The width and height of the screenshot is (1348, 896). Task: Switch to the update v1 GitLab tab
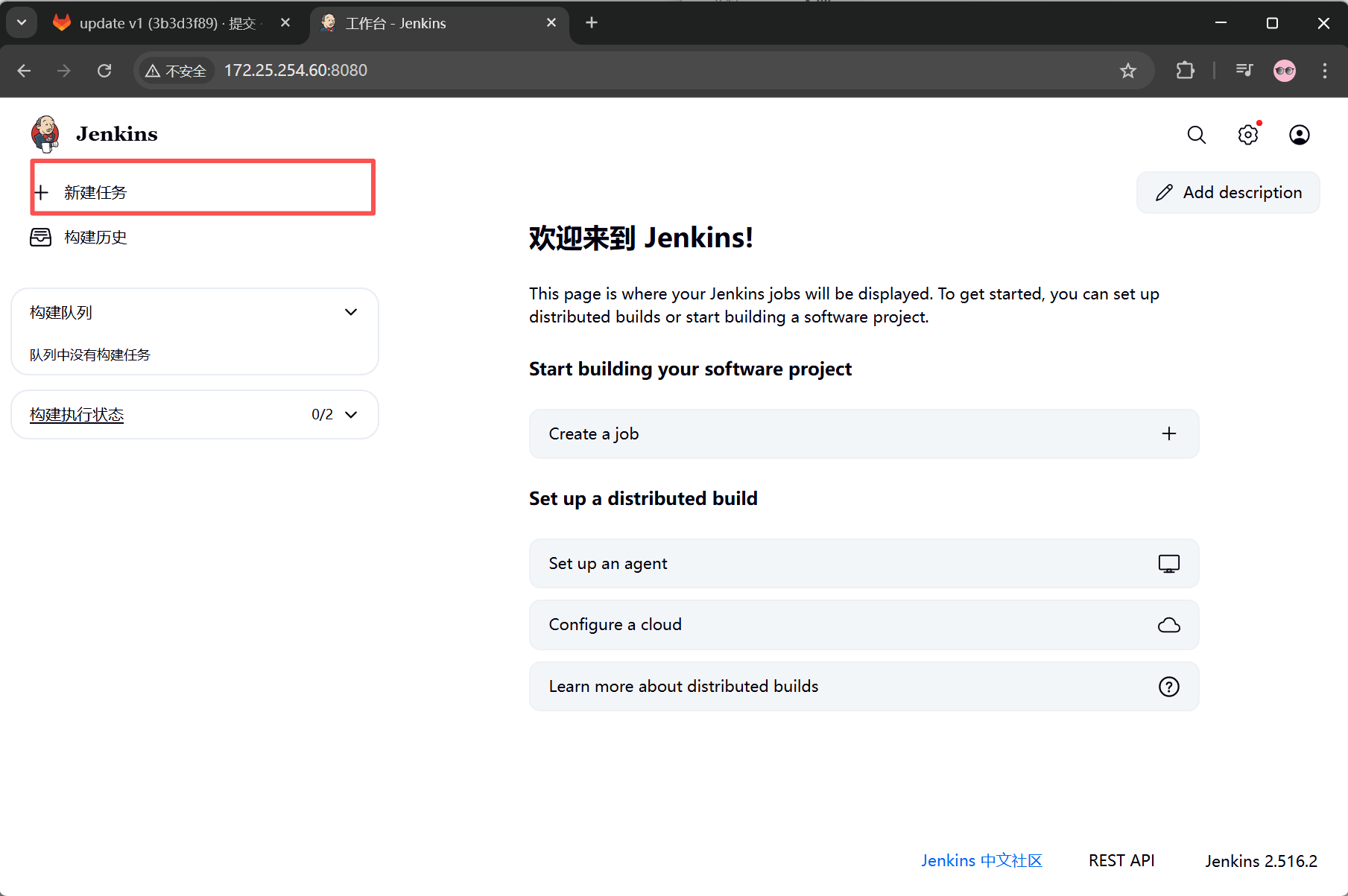168,23
